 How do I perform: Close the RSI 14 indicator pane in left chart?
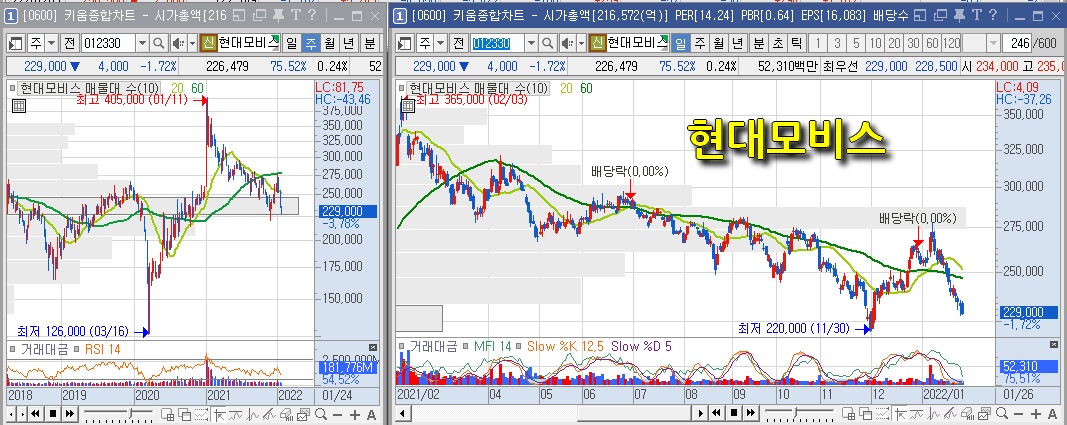pos(372,347)
